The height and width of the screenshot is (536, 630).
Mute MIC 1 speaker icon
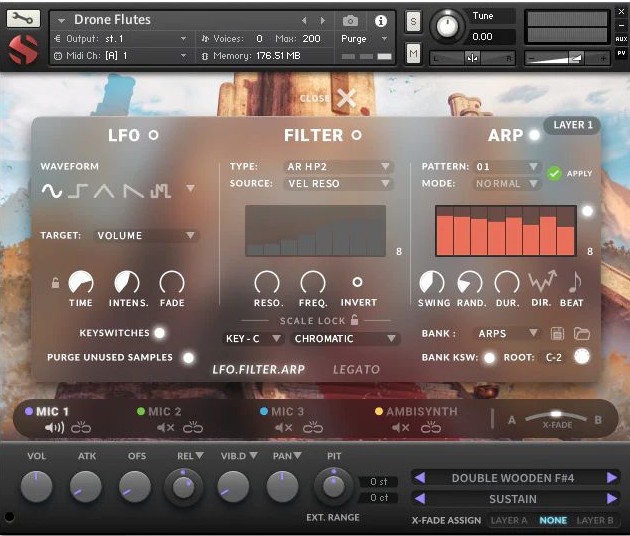pos(55,428)
